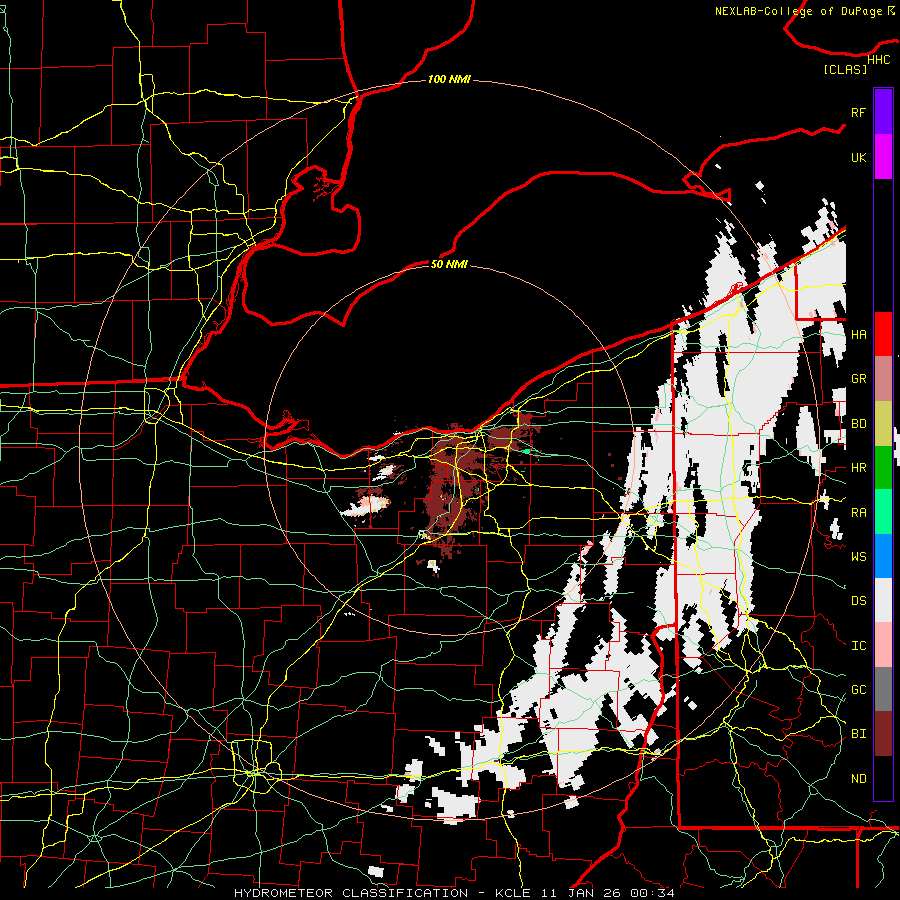Click the "100 NMI" range ring label
The height and width of the screenshot is (900, 900).
(x=449, y=79)
